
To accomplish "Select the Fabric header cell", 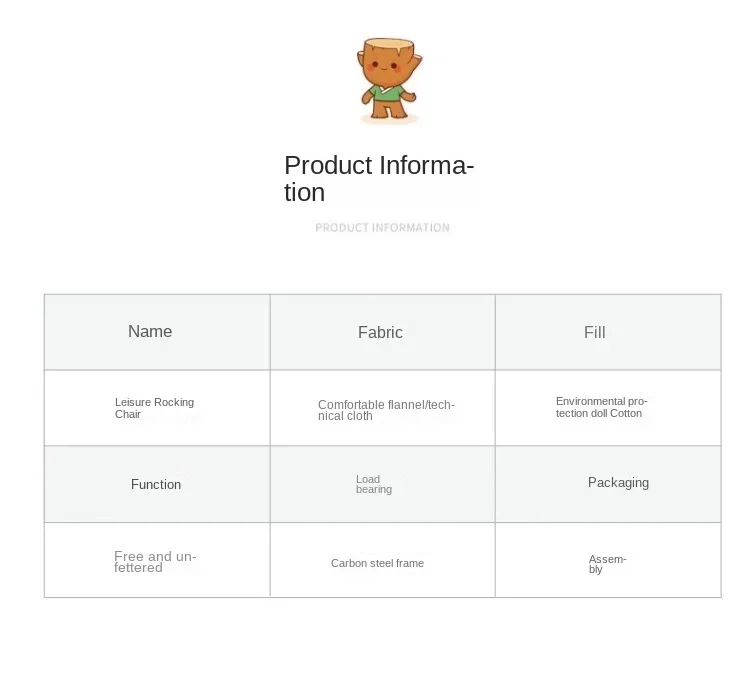I will (382, 332).
